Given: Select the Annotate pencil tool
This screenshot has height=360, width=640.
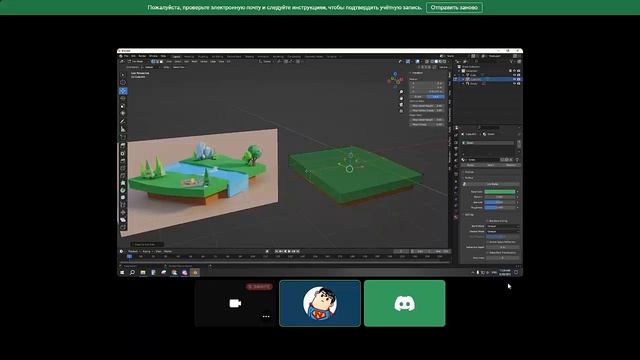Looking at the screenshot, I should click(x=123, y=121).
